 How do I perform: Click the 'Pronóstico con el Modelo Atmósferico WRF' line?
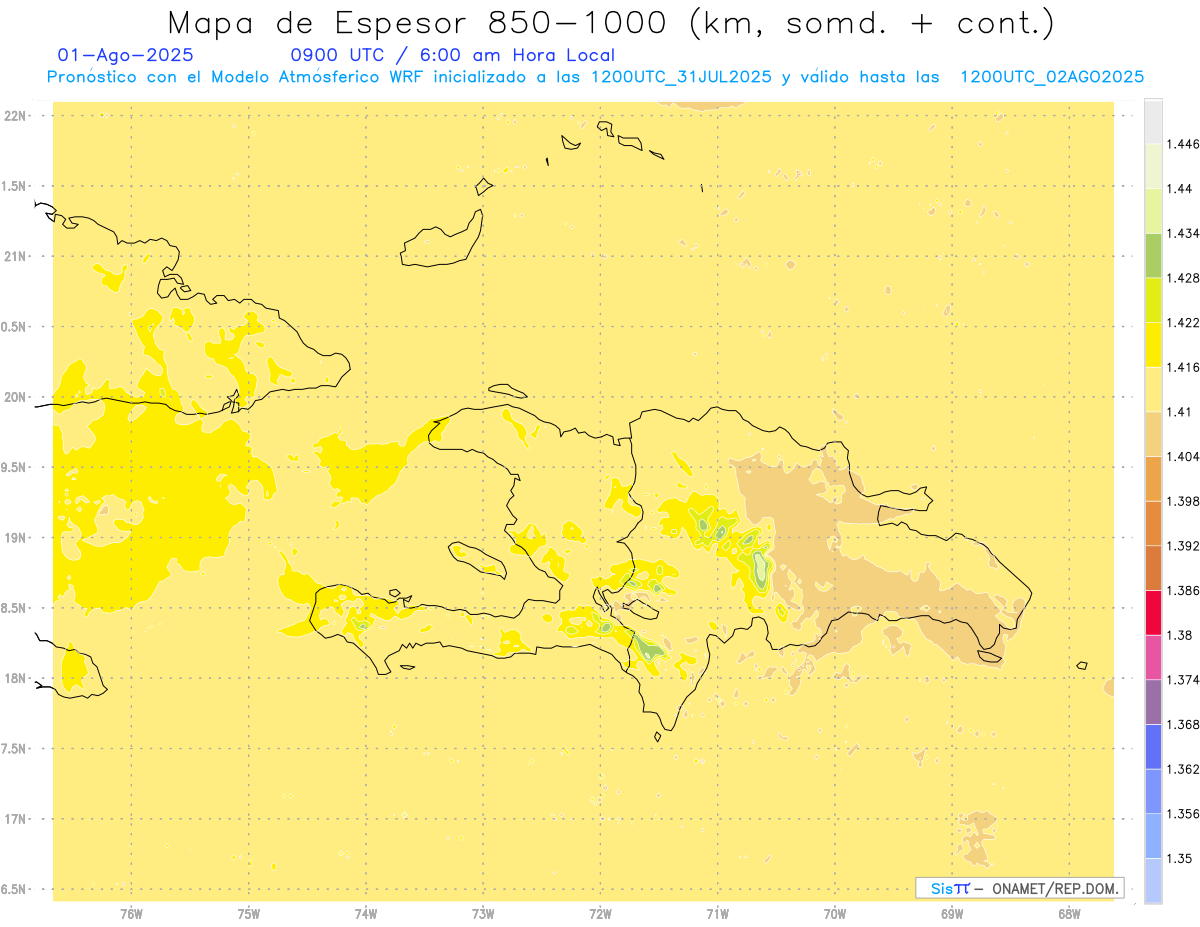pyautogui.click(x=594, y=77)
